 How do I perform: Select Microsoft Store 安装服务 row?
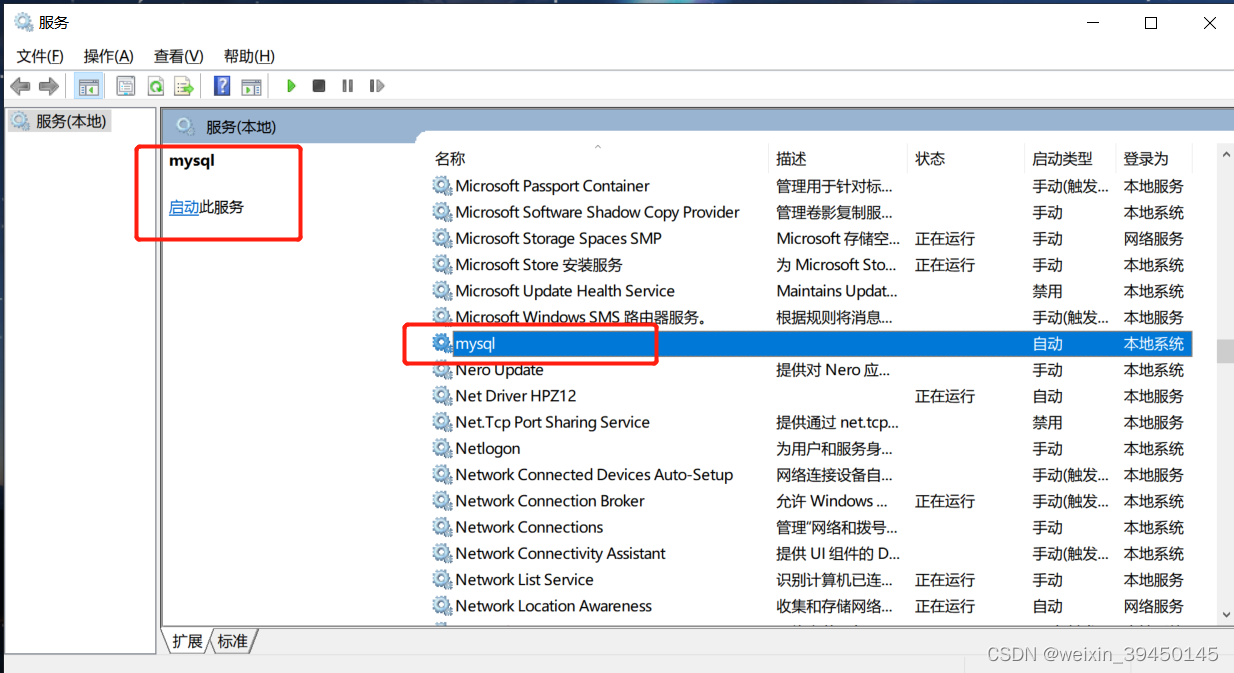click(x=539, y=265)
